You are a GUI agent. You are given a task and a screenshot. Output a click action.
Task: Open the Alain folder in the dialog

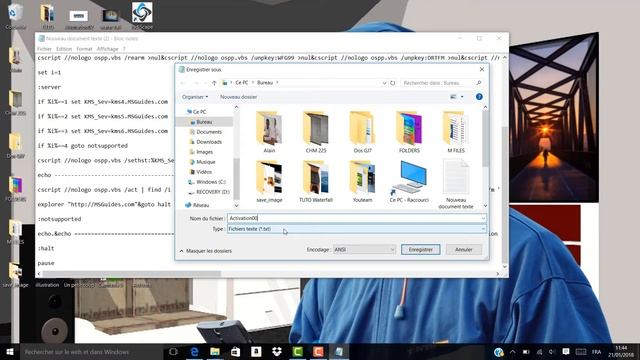tap(269, 131)
